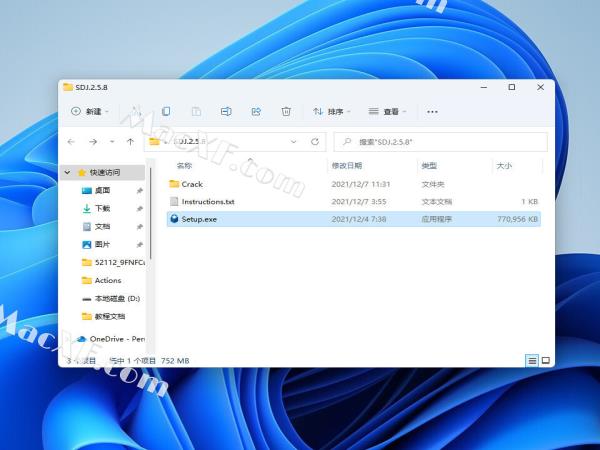
Task: Open the View (查看) dropdown
Action: [387, 111]
